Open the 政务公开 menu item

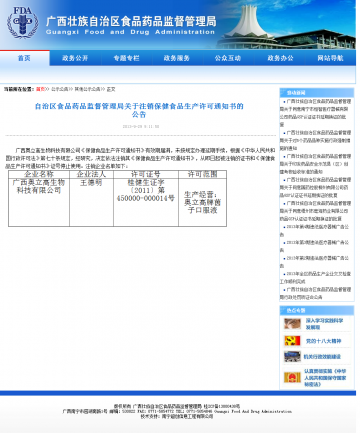click(x=75, y=58)
